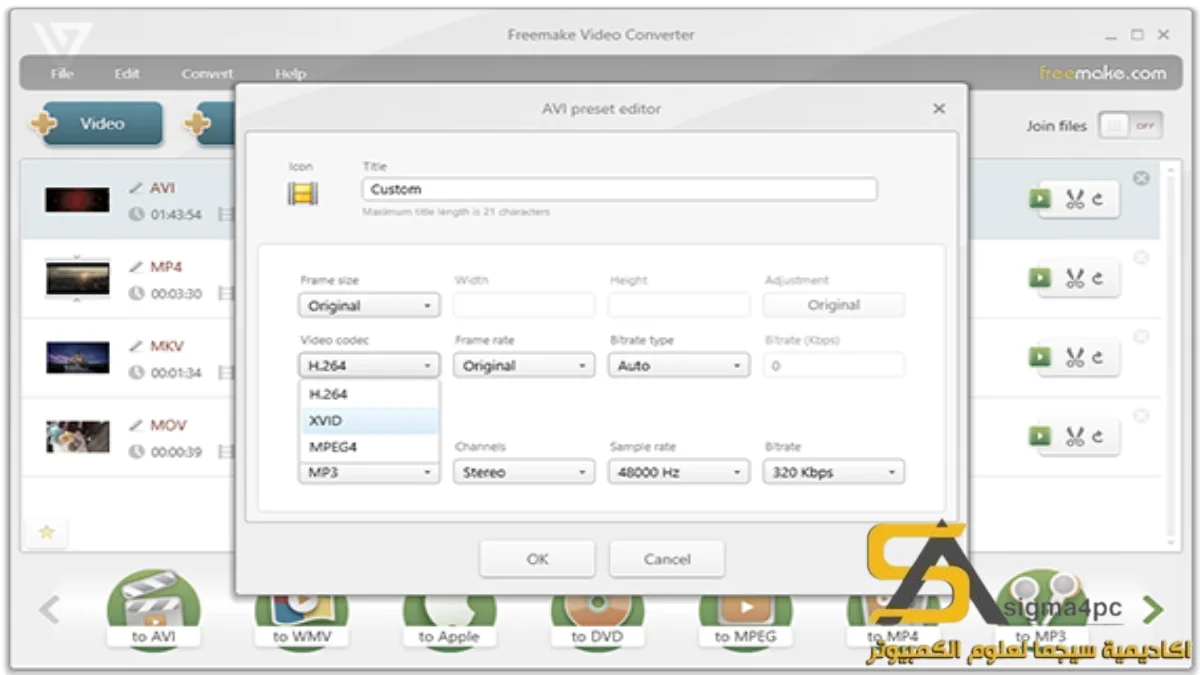This screenshot has height=675, width=1200.
Task: Play the MKV file preview
Action: (x=1040, y=357)
